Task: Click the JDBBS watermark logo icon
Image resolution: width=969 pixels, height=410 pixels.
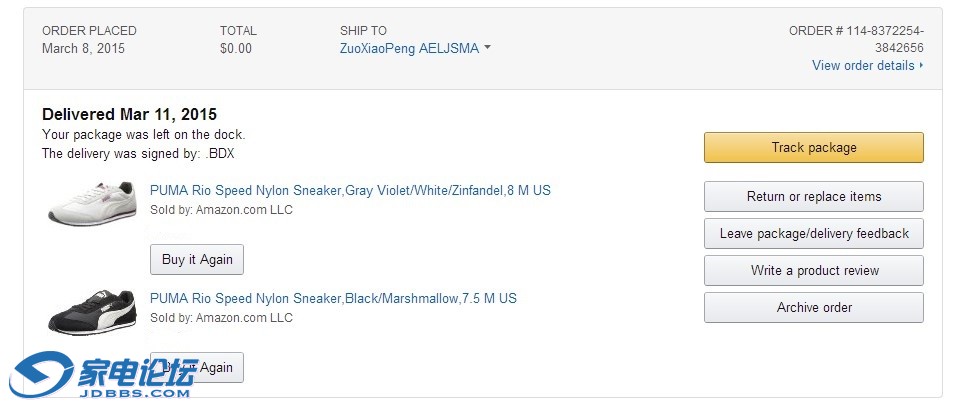Action: tap(41, 375)
